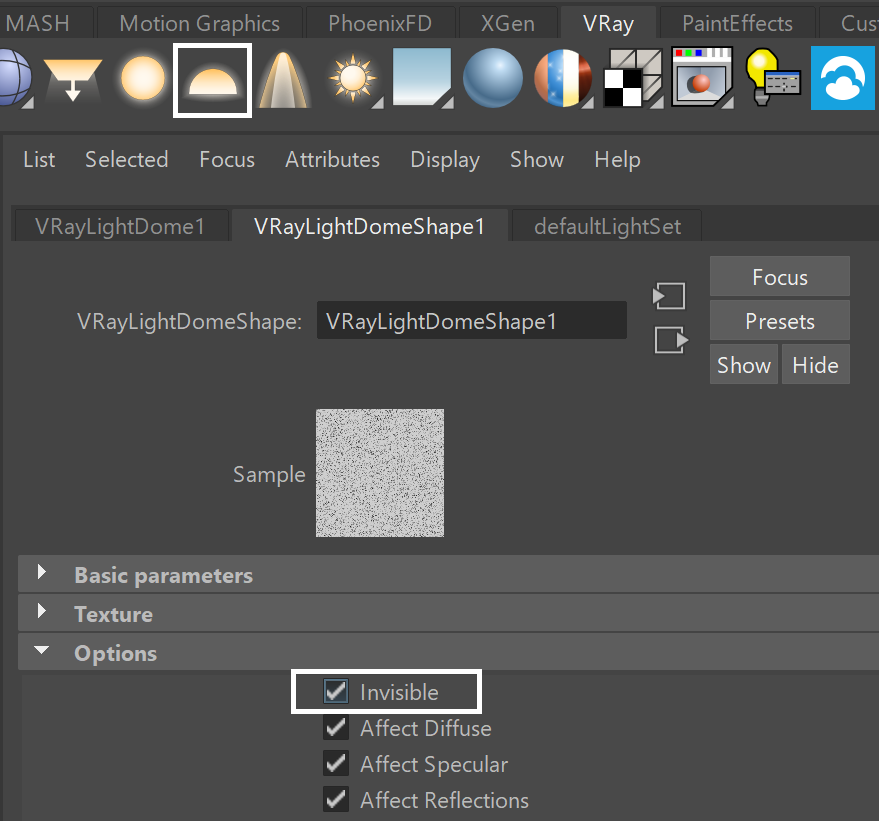This screenshot has width=879, height=821.
Task: Click the VRayLightDomeShape name input field
Action: coord(471,321)
